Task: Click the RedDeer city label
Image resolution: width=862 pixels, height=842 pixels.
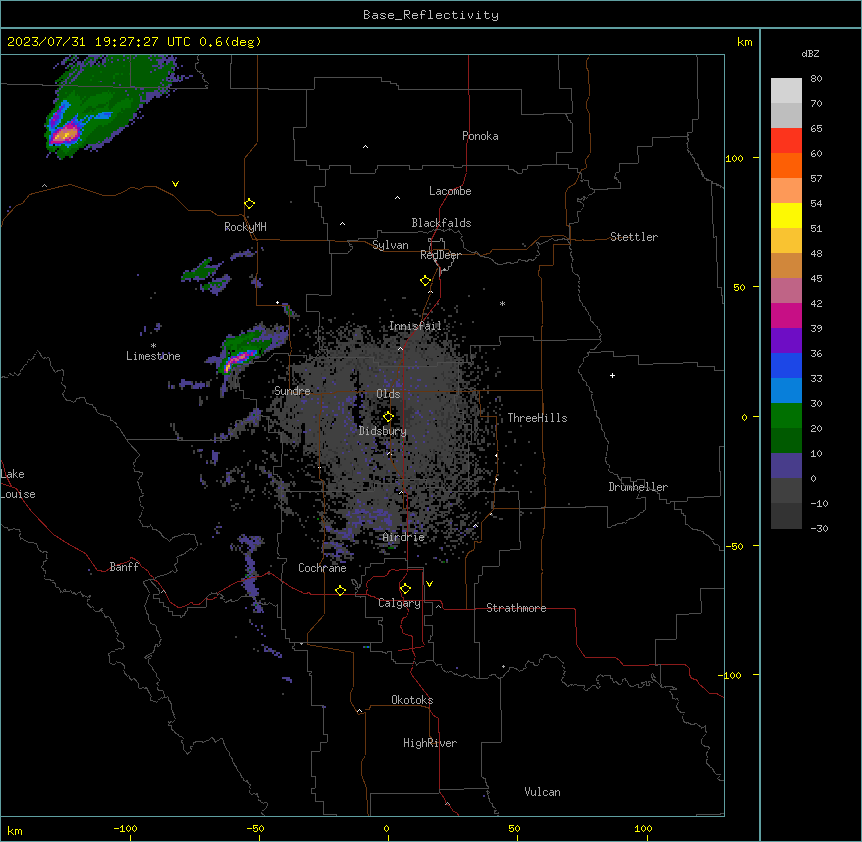Action: pos(440,255)
